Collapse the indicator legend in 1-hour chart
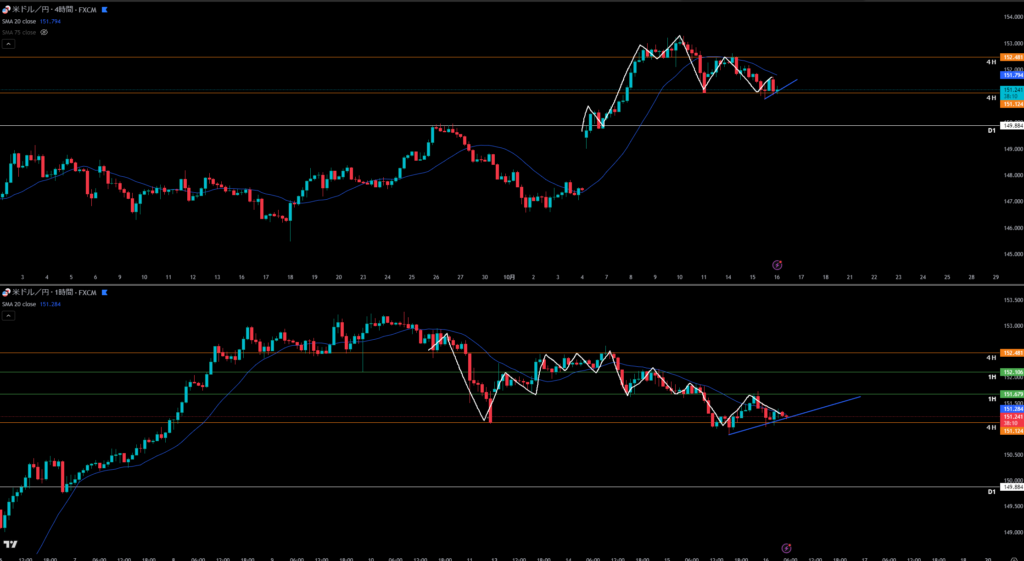This screenshot has height=561, width=1024. click(8, 315)
